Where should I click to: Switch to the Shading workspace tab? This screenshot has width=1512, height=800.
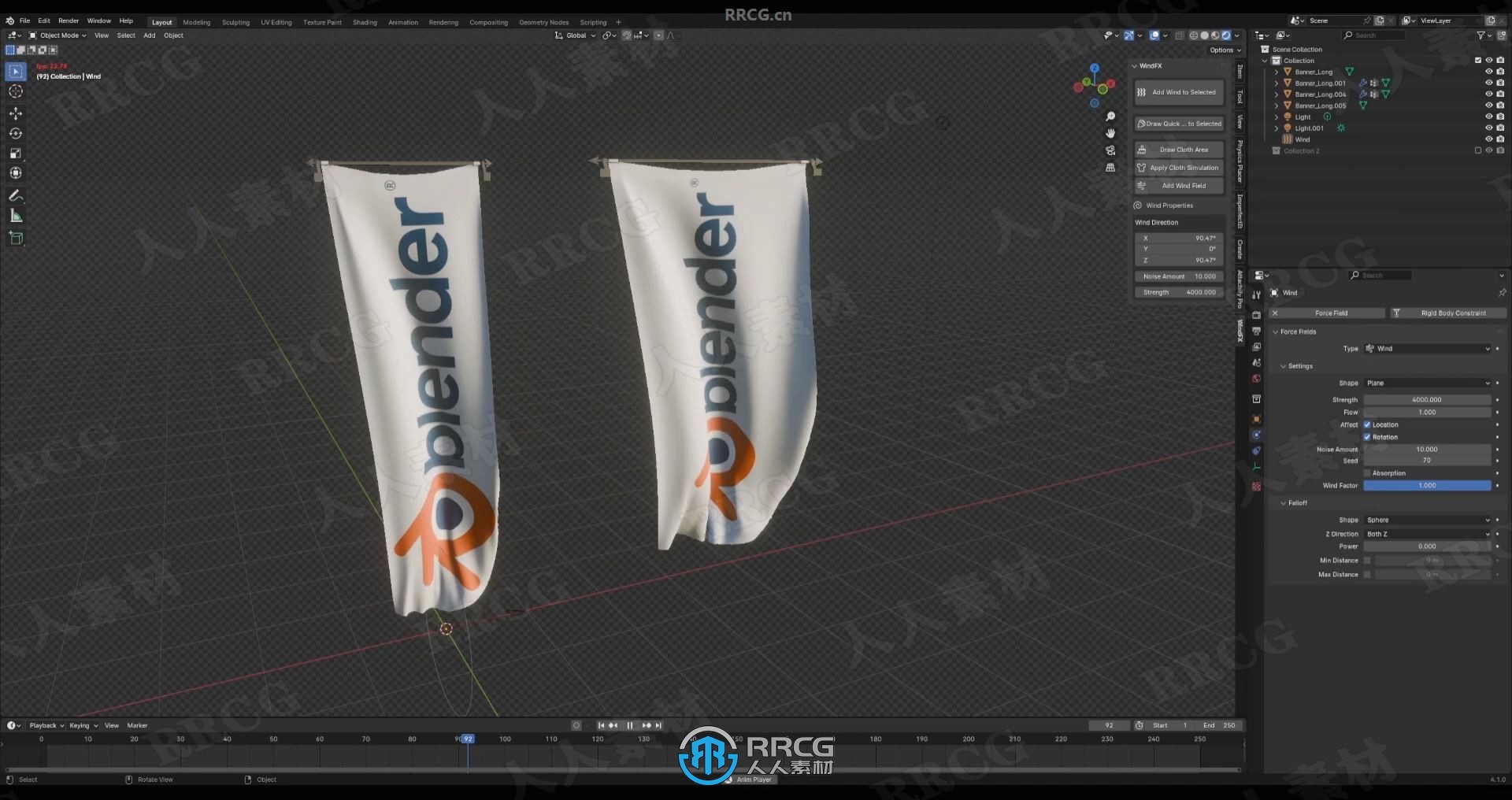coord(365,23)
